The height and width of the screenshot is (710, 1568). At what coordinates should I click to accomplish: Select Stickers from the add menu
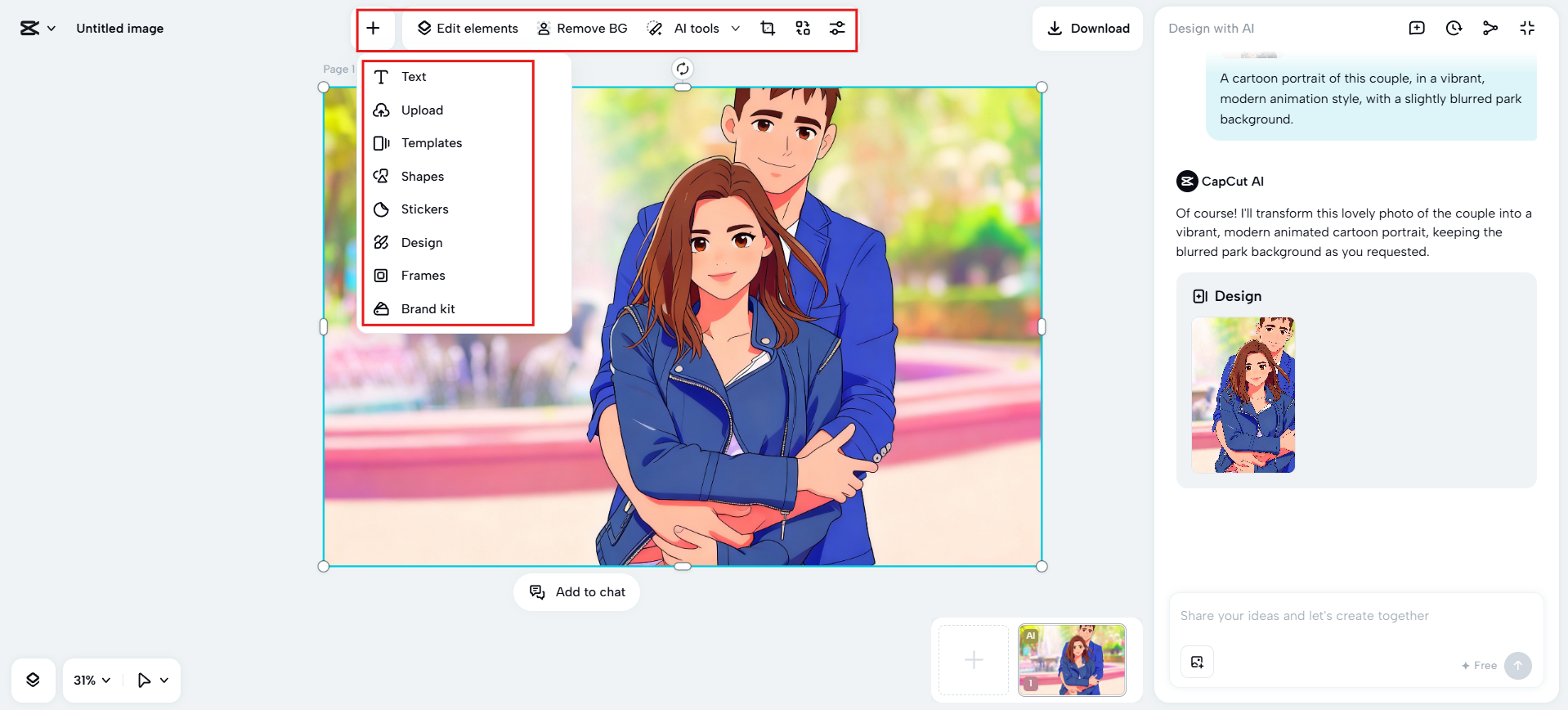pos(424,209)
